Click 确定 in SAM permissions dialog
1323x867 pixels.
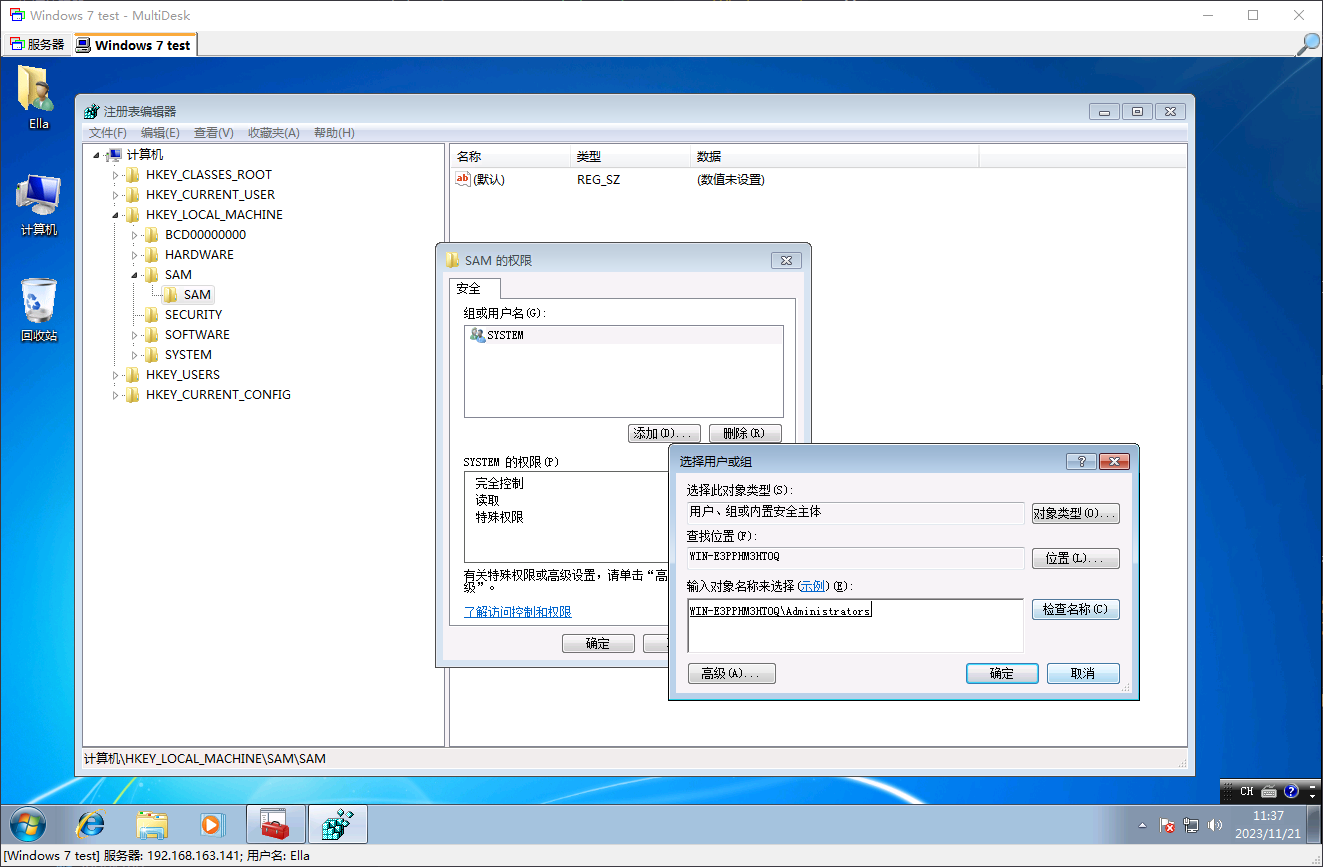coord(598,643)
